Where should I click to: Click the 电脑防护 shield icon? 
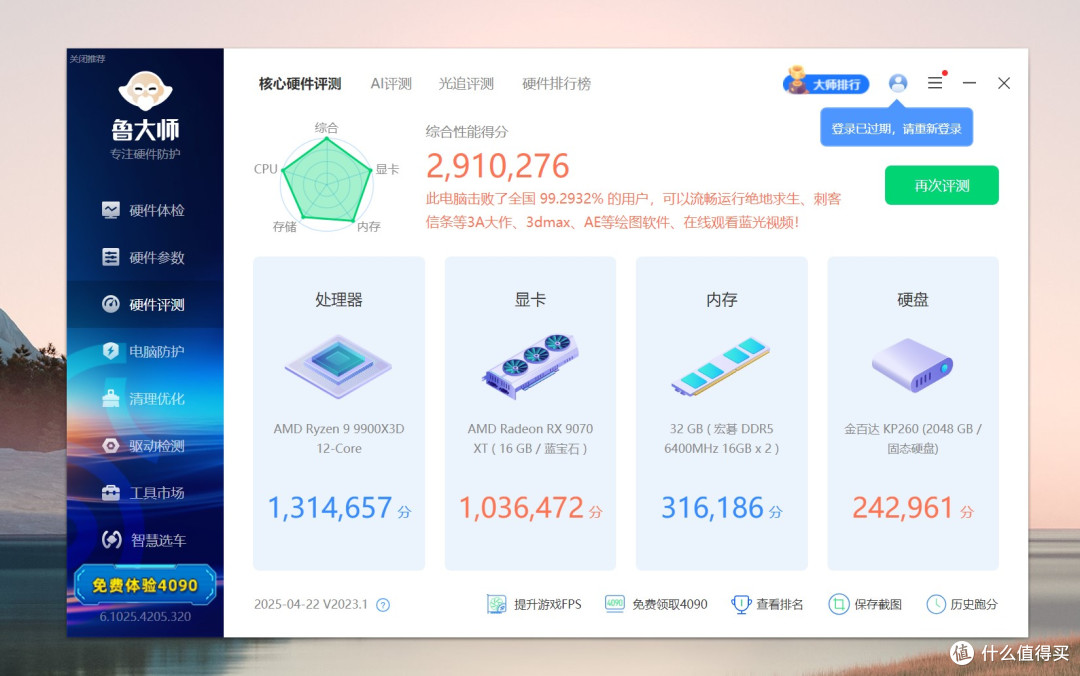[x=110, y=351]
